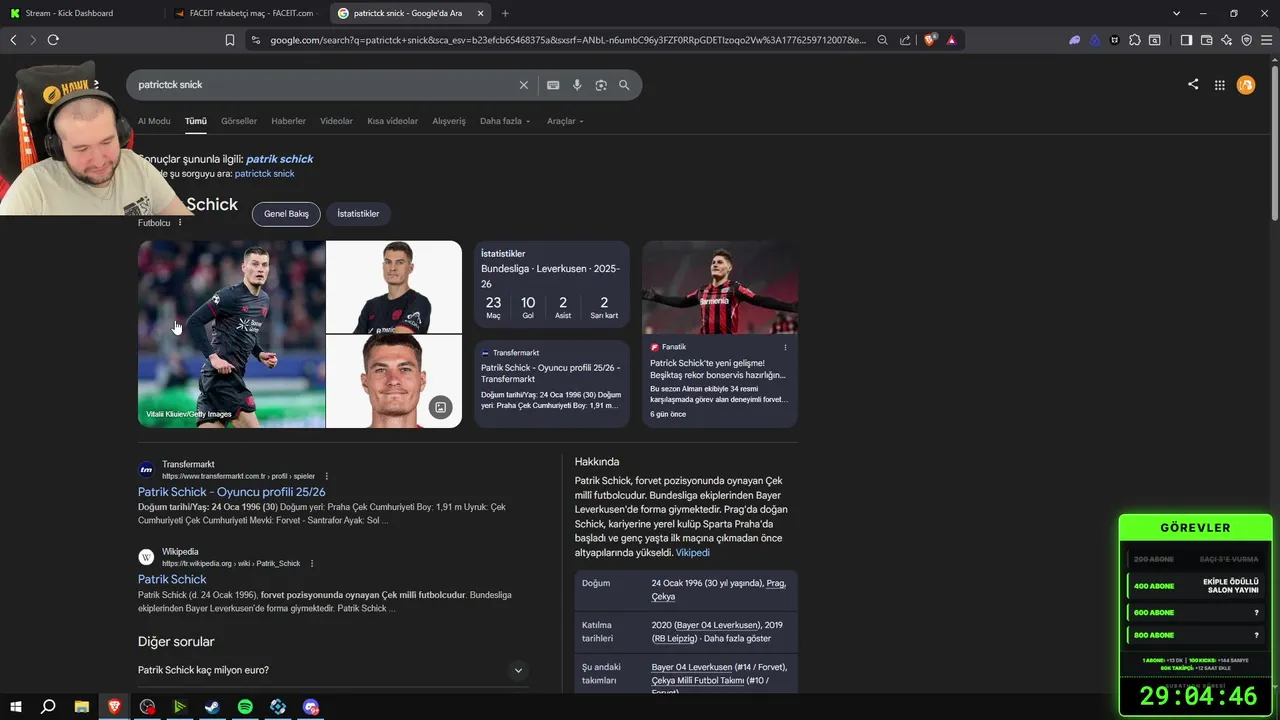Open options menu on Fanatik news card
This screenshot has height=720, width=1280.
tap(785, 347)
